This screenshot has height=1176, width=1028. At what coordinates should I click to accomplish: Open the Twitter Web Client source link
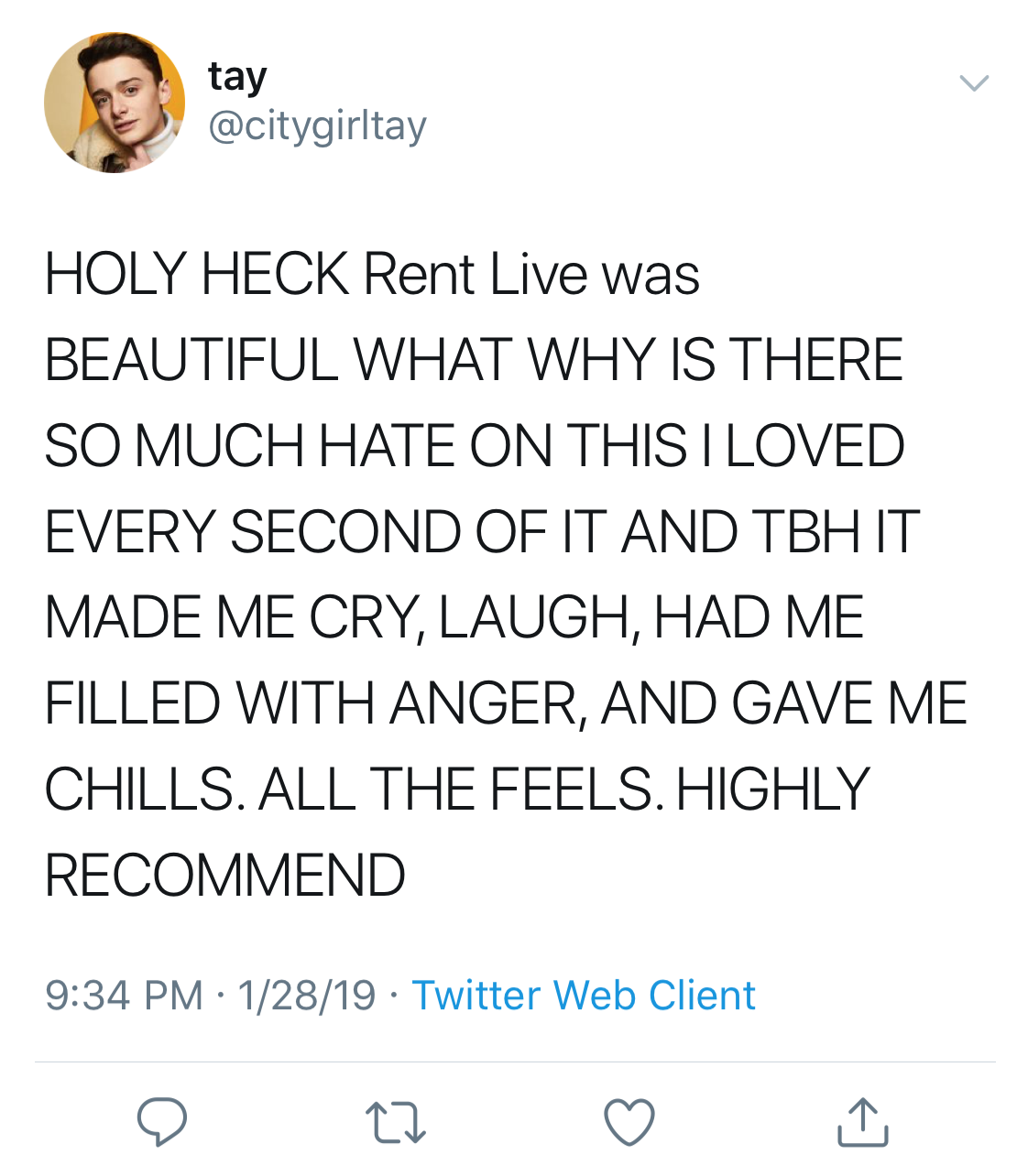pyautogui.click(x=584, y=996)
